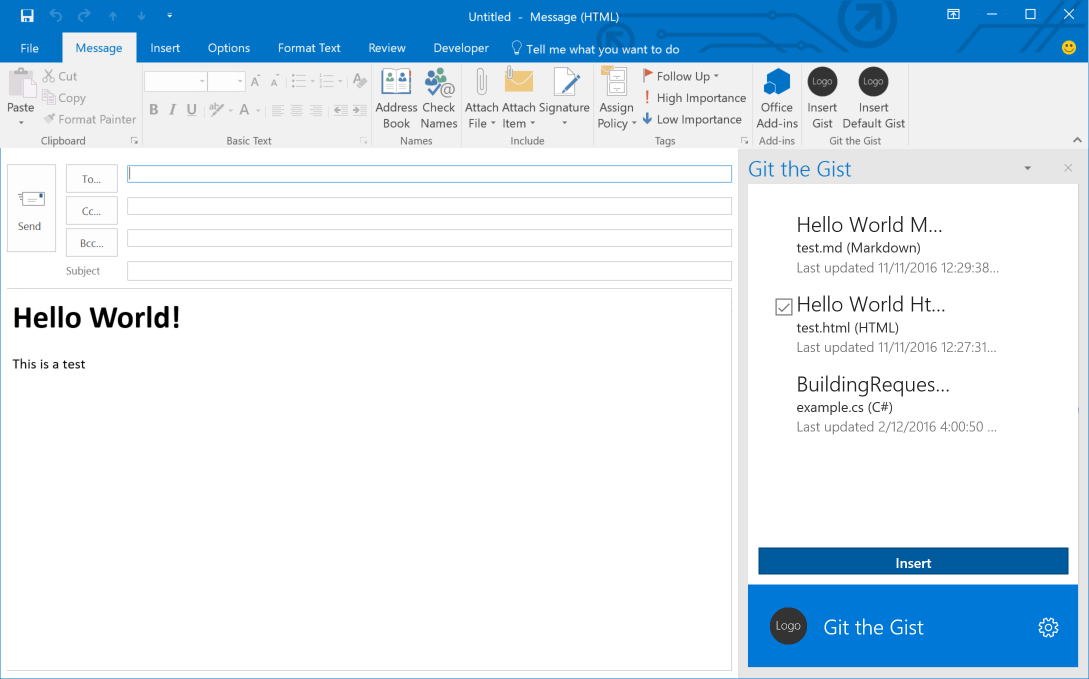Select the BuildingReques... gist entry
This screenshot has width=1089, height=679.
[897, 405]
